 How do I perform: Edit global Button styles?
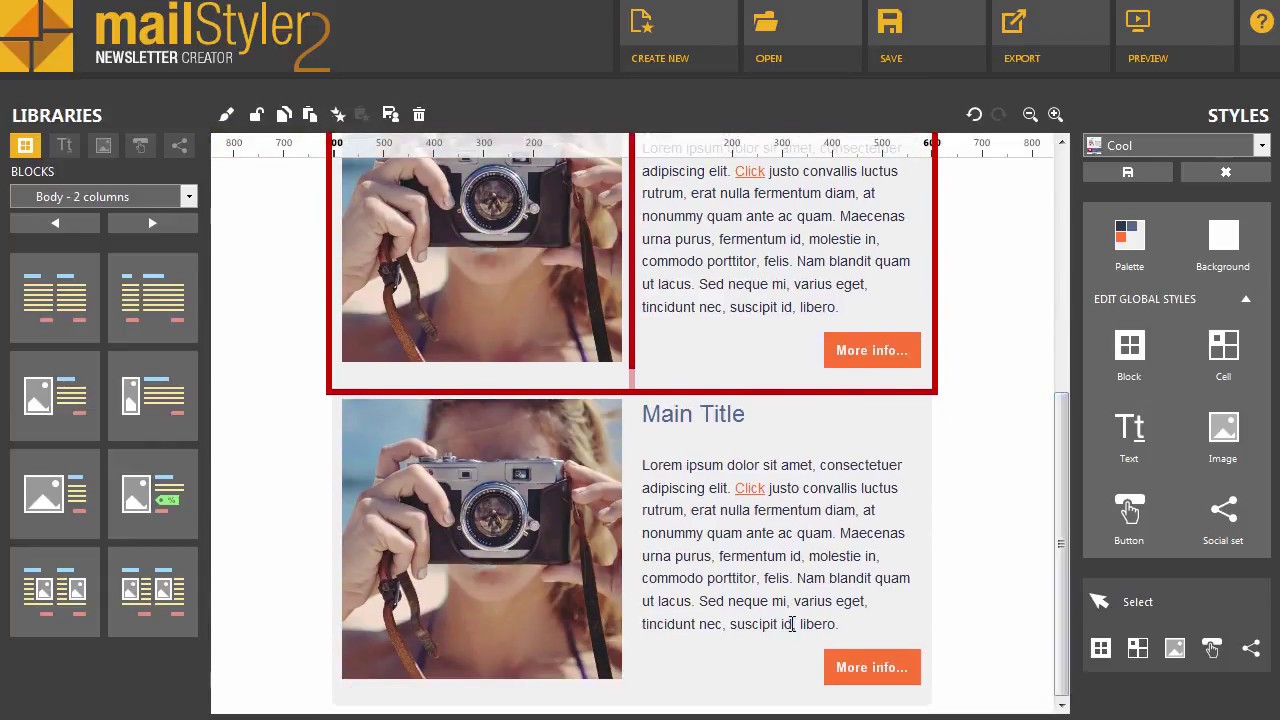pyautogui.click(x=1129, y=519)
